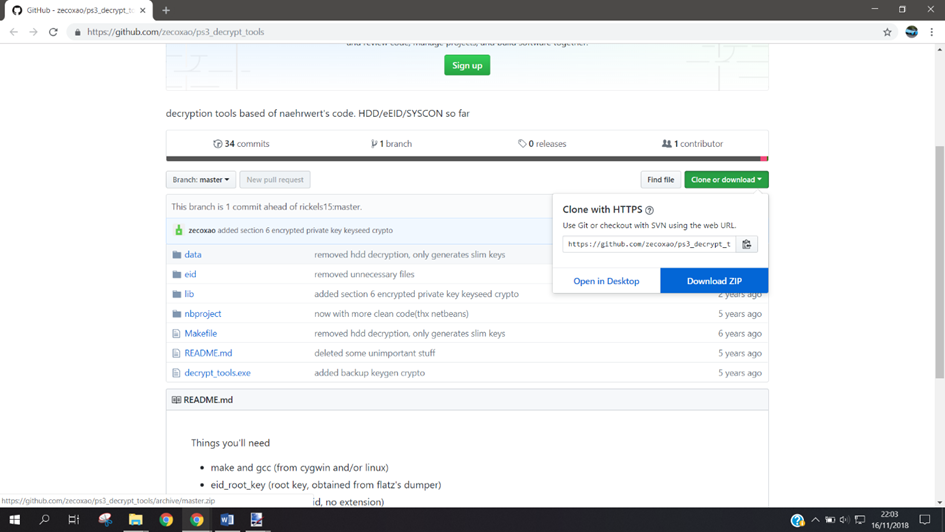
Task: Open the data folder
Action: coord(193,254)
